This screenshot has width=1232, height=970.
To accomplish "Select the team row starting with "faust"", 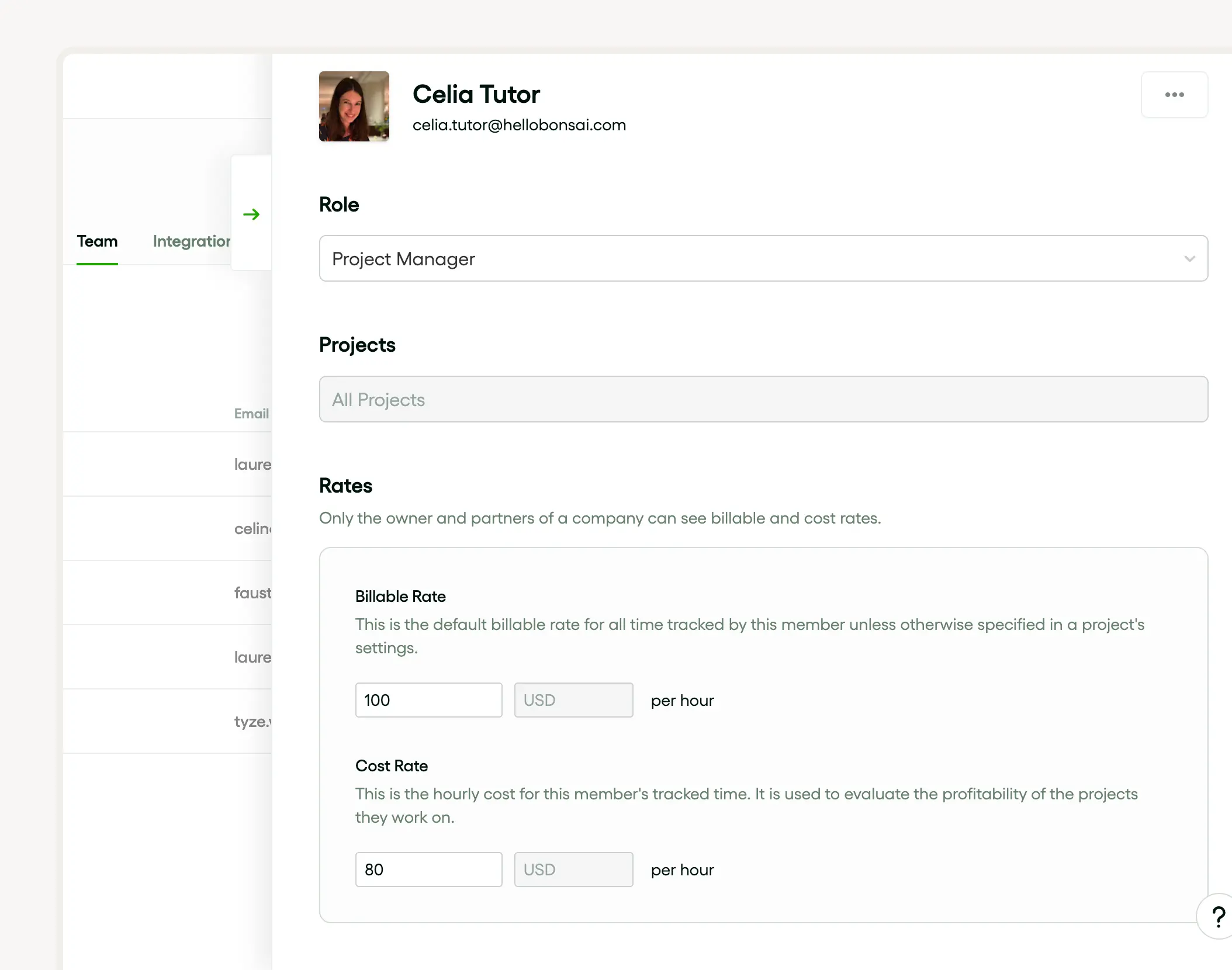I will coord(252,593).
